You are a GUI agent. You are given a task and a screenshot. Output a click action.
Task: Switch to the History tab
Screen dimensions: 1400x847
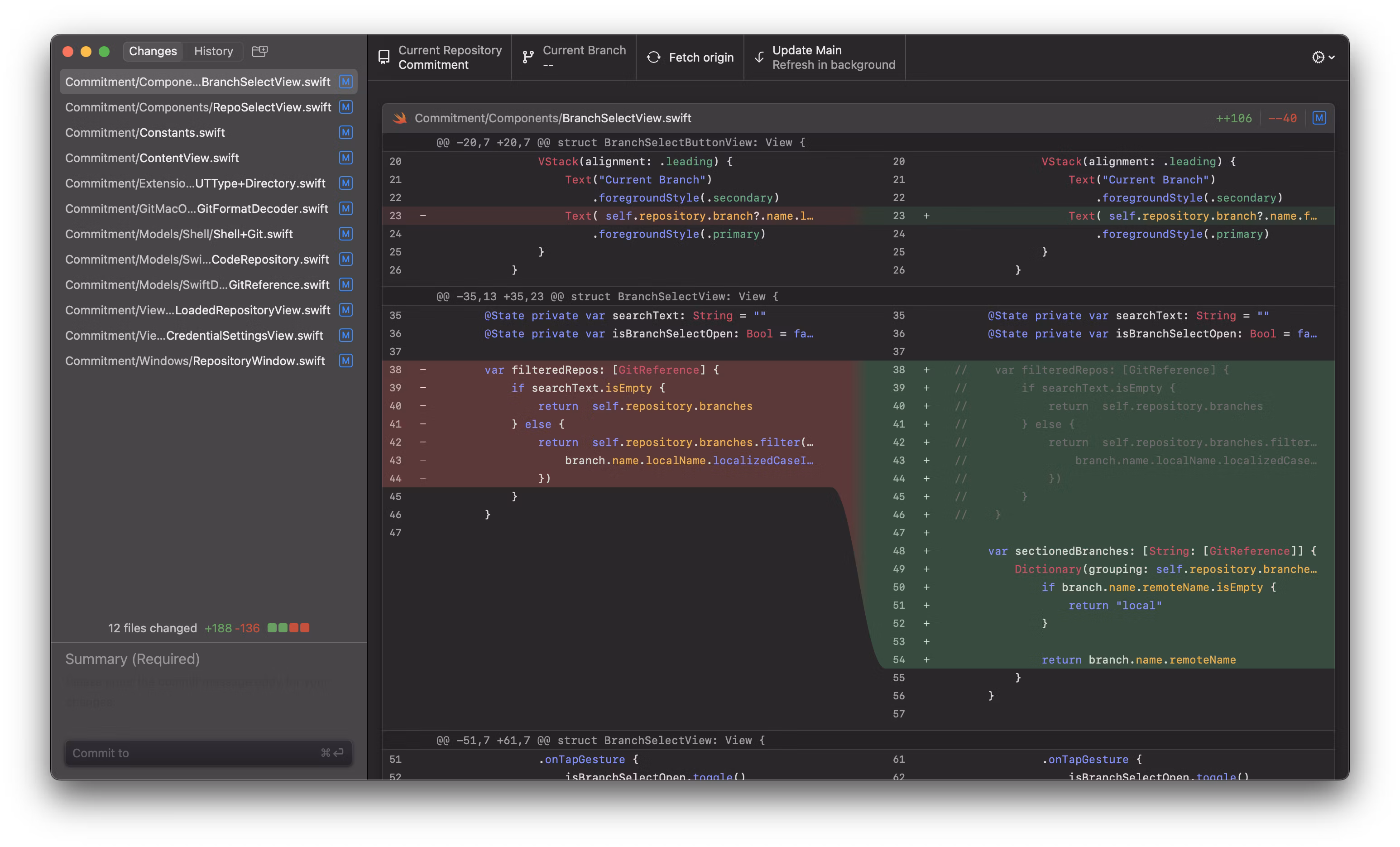point(213,51)
